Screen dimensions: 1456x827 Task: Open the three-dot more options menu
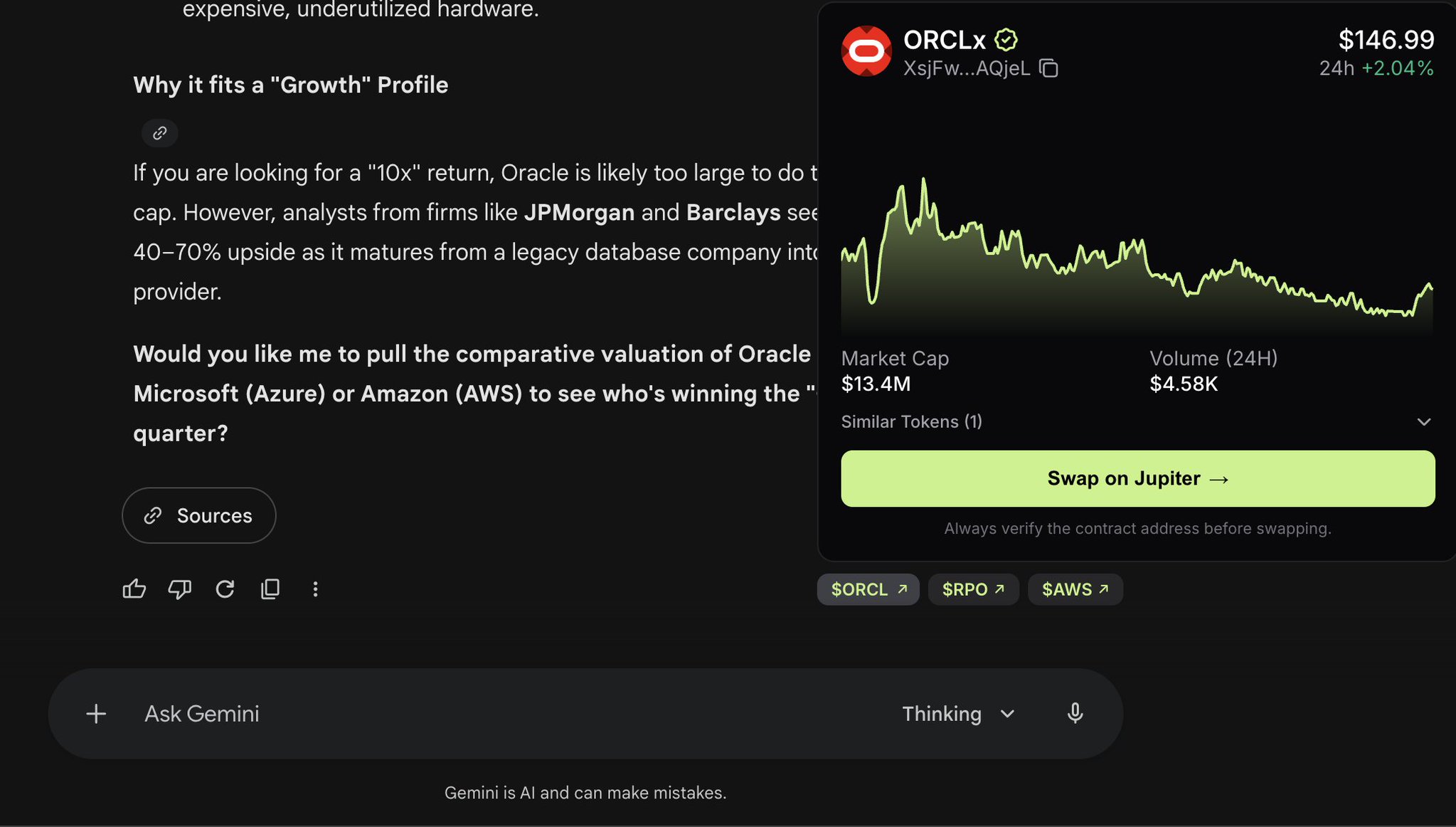315,589
